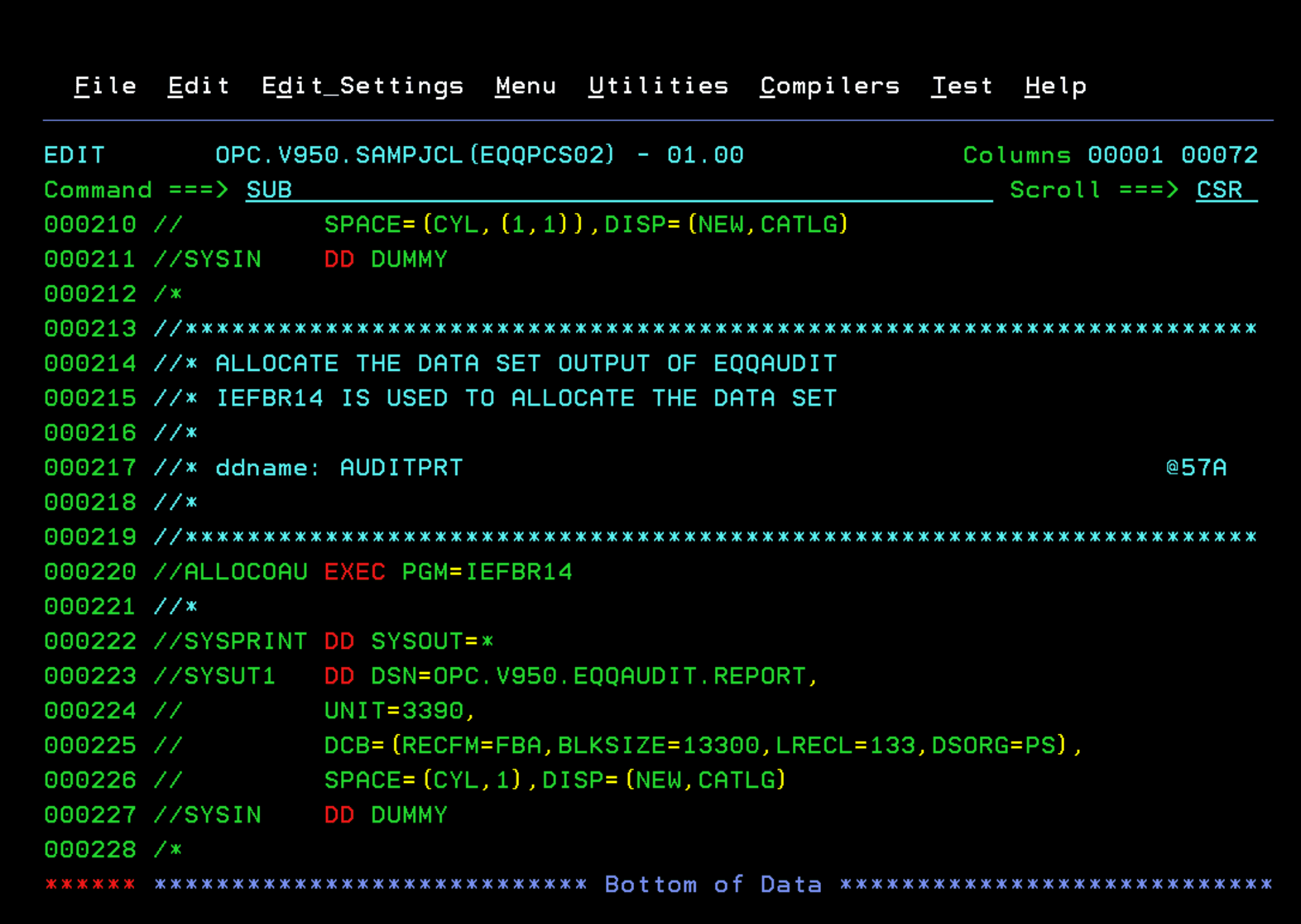Screen dimensions: 1301x924
Task: Open the Utilities menu
Action: click(x=658, y=86)
